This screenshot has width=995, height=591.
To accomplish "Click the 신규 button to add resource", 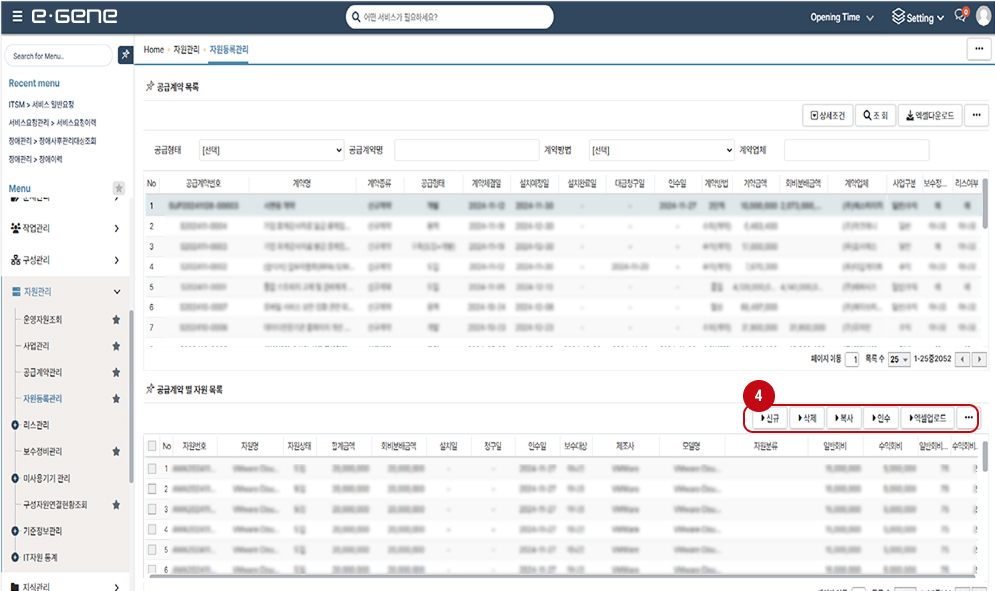I will (767, 418).
